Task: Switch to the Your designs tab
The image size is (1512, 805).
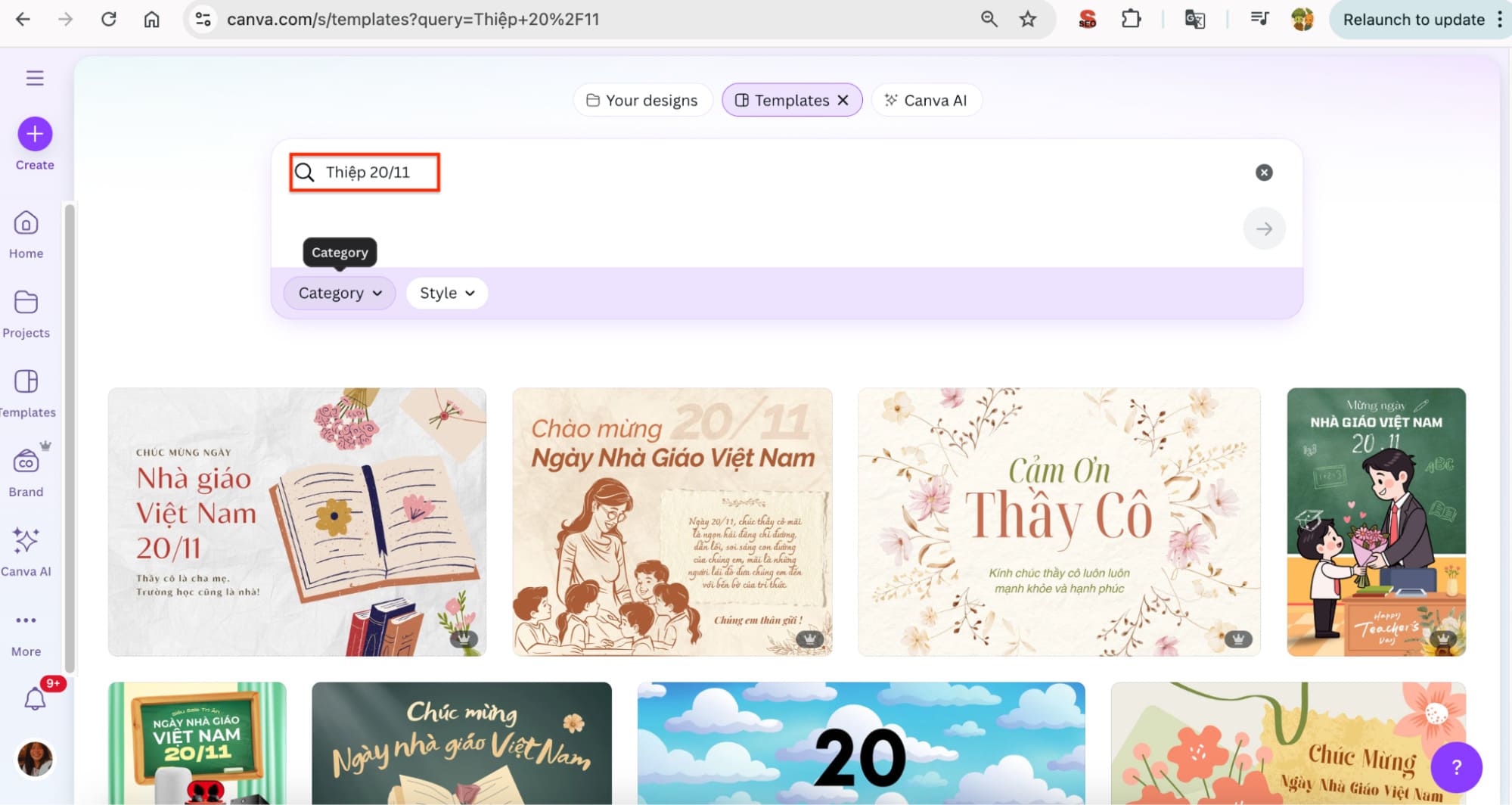Action: (642, 101)
